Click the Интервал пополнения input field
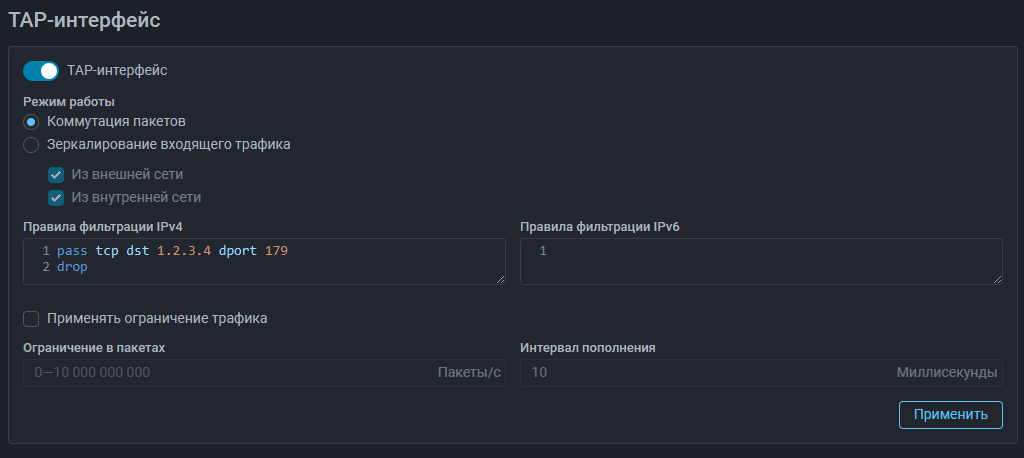1024x458 pixels. pyautogui.click(x=700, y=373)
